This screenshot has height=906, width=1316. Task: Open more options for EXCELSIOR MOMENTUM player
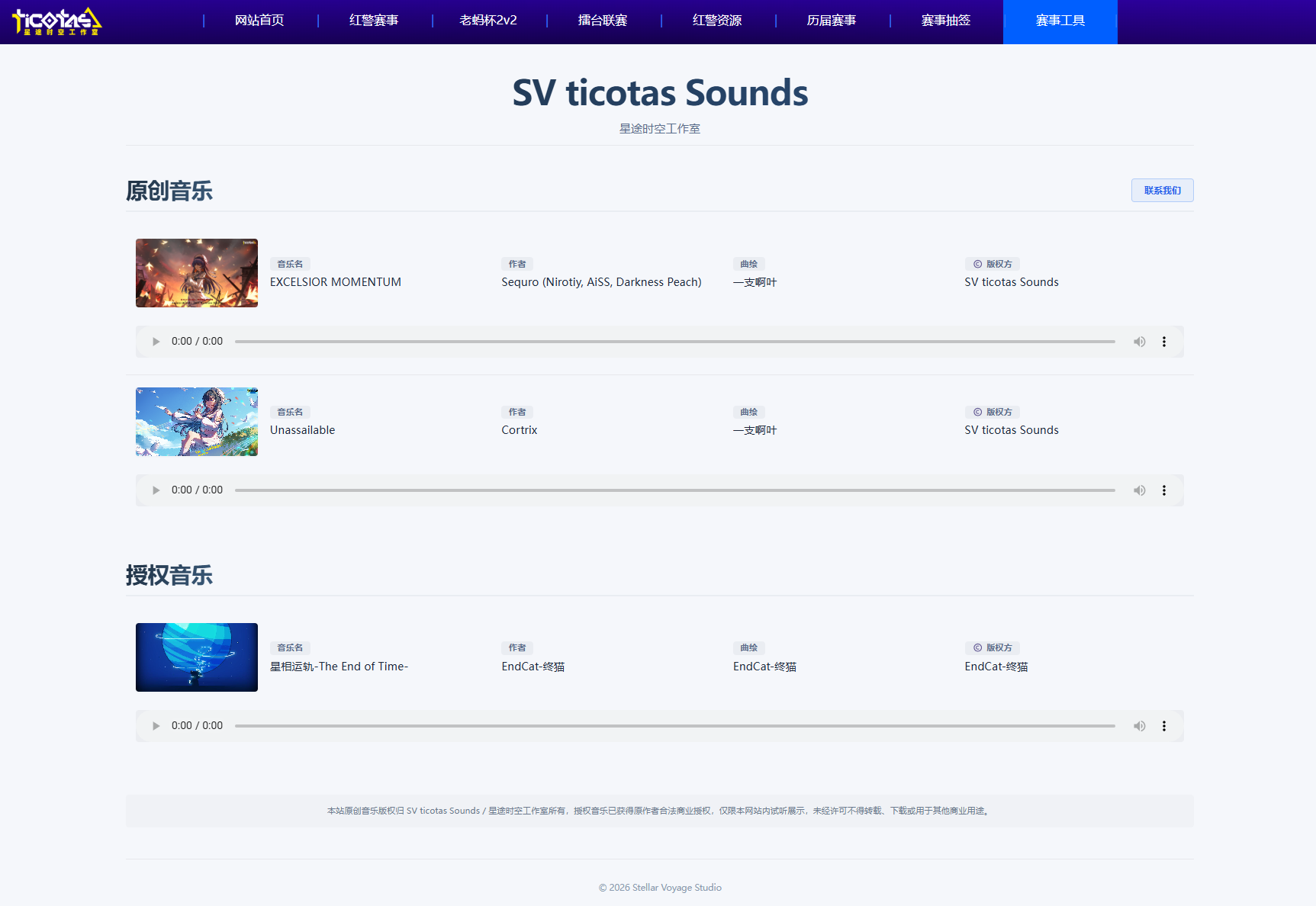click(1163, 342)
